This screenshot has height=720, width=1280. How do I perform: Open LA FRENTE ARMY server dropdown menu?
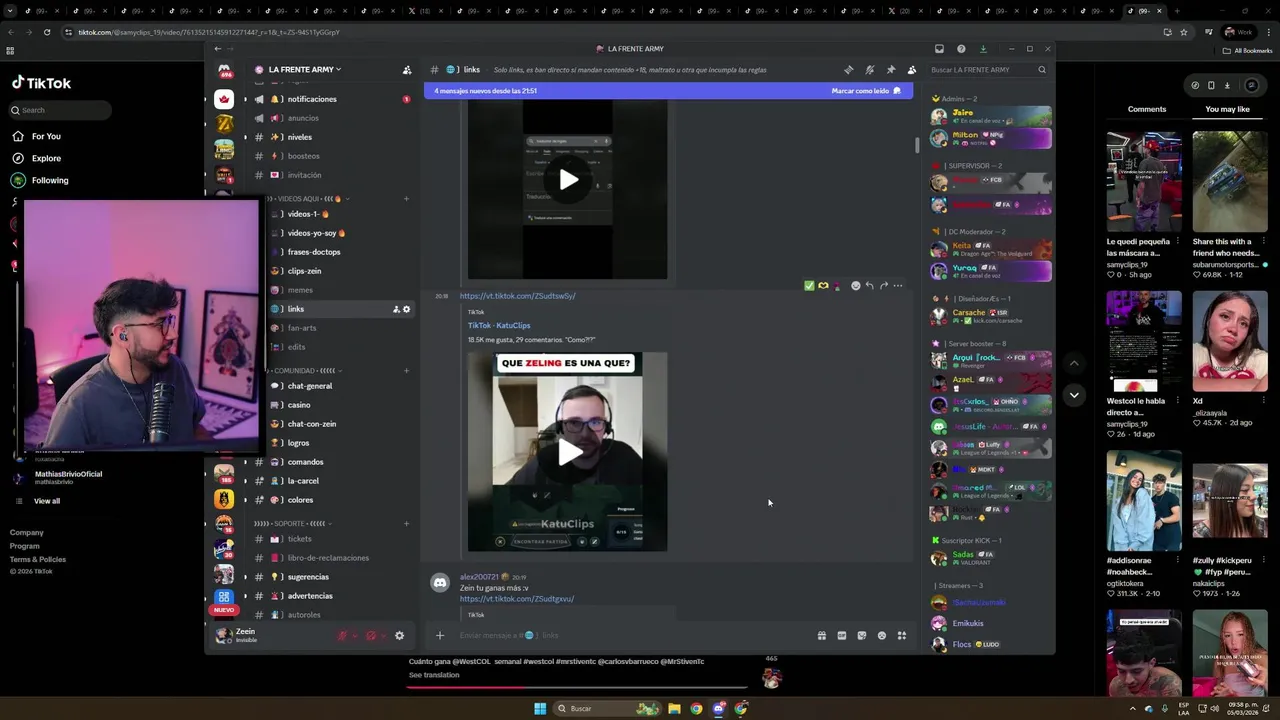pyautogui.click(x=304, y=70)
